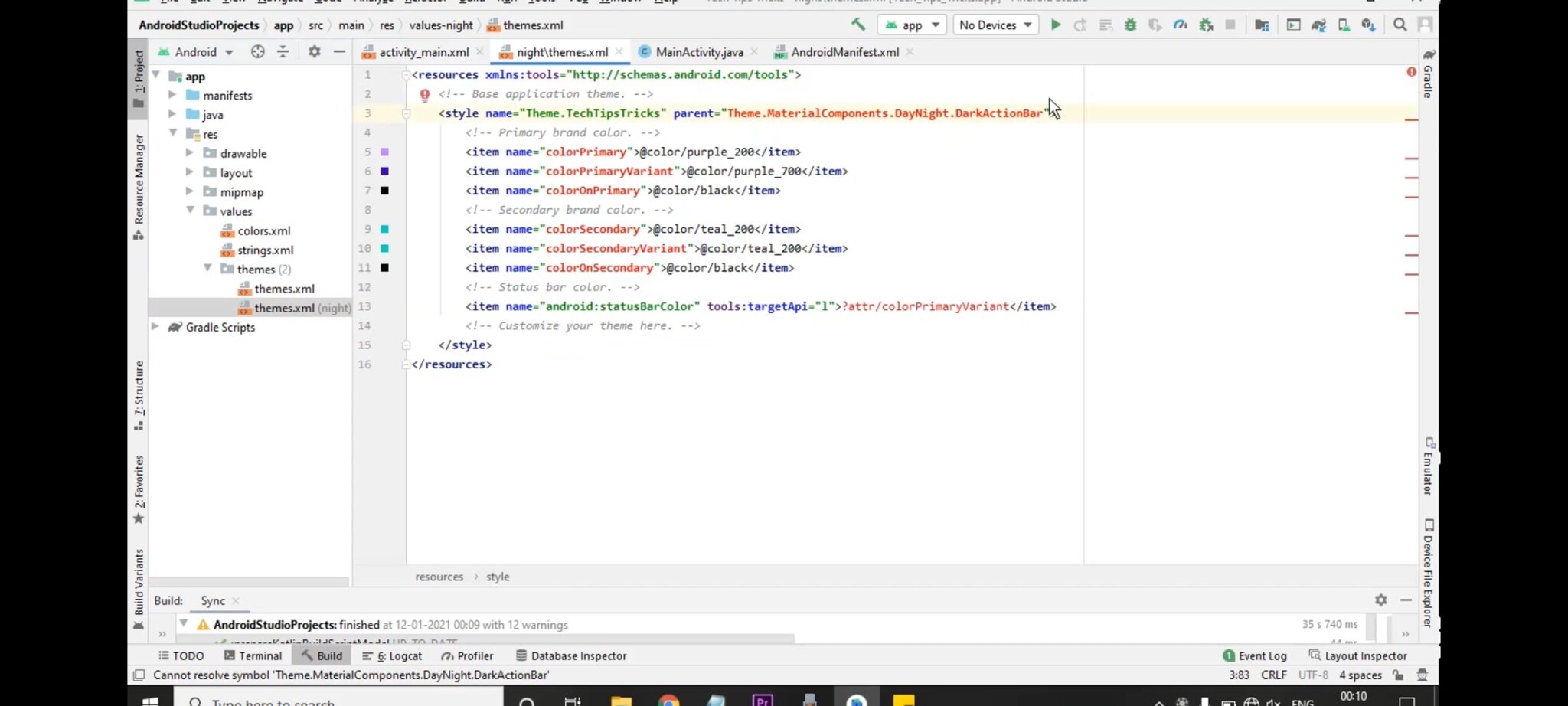The width and height of the screenshot is (1568, 706).
Task: Open the Favorites side tab
Action: point(139,489)
